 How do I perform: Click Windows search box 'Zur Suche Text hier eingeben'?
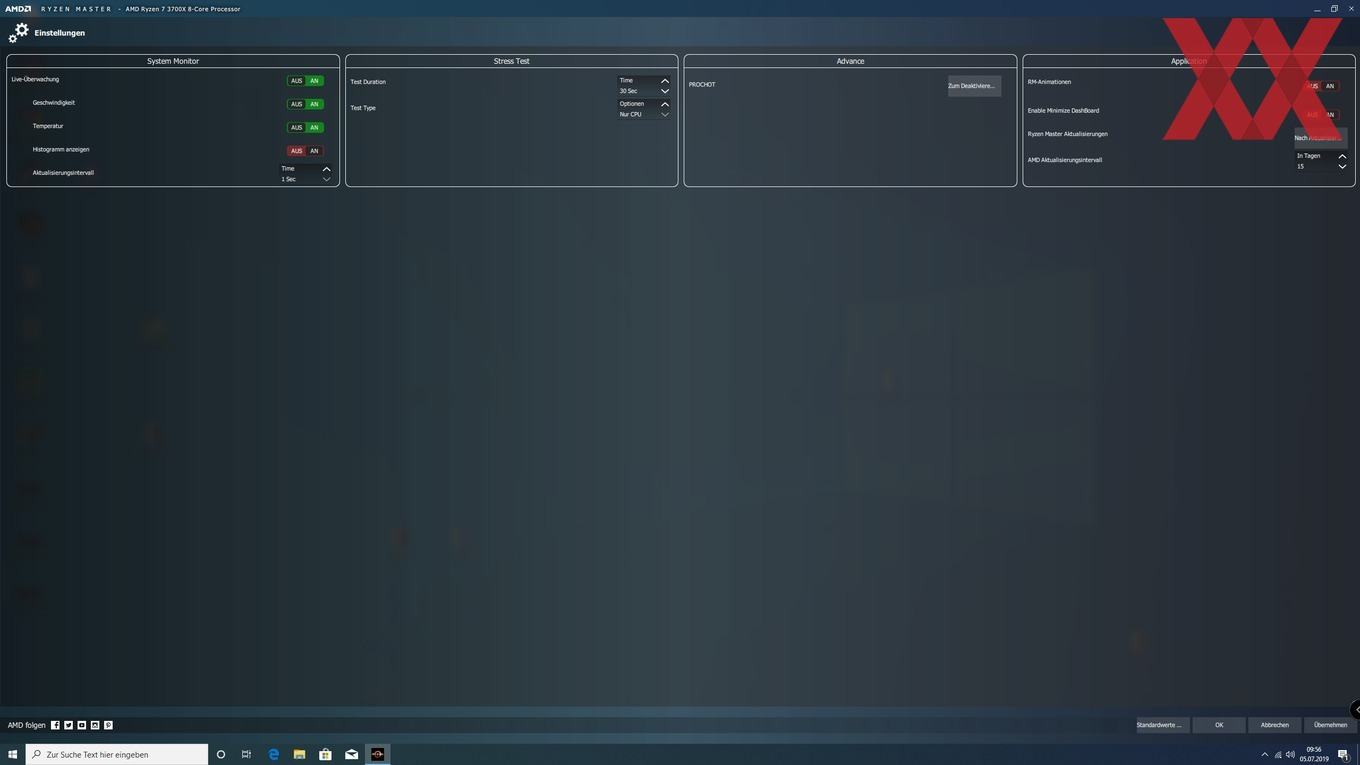click(x=117, y=754)
